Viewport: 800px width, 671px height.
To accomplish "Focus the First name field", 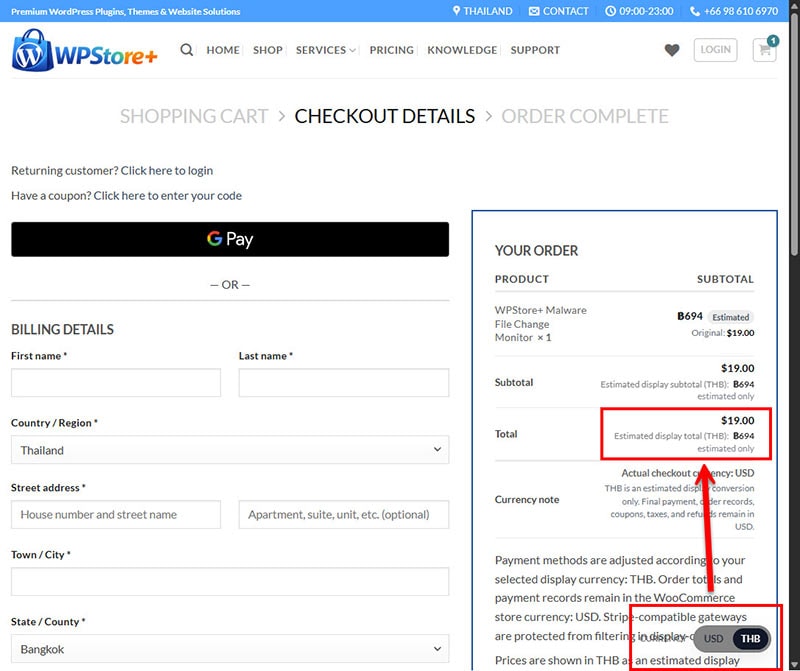I will (x=116, y=383).
